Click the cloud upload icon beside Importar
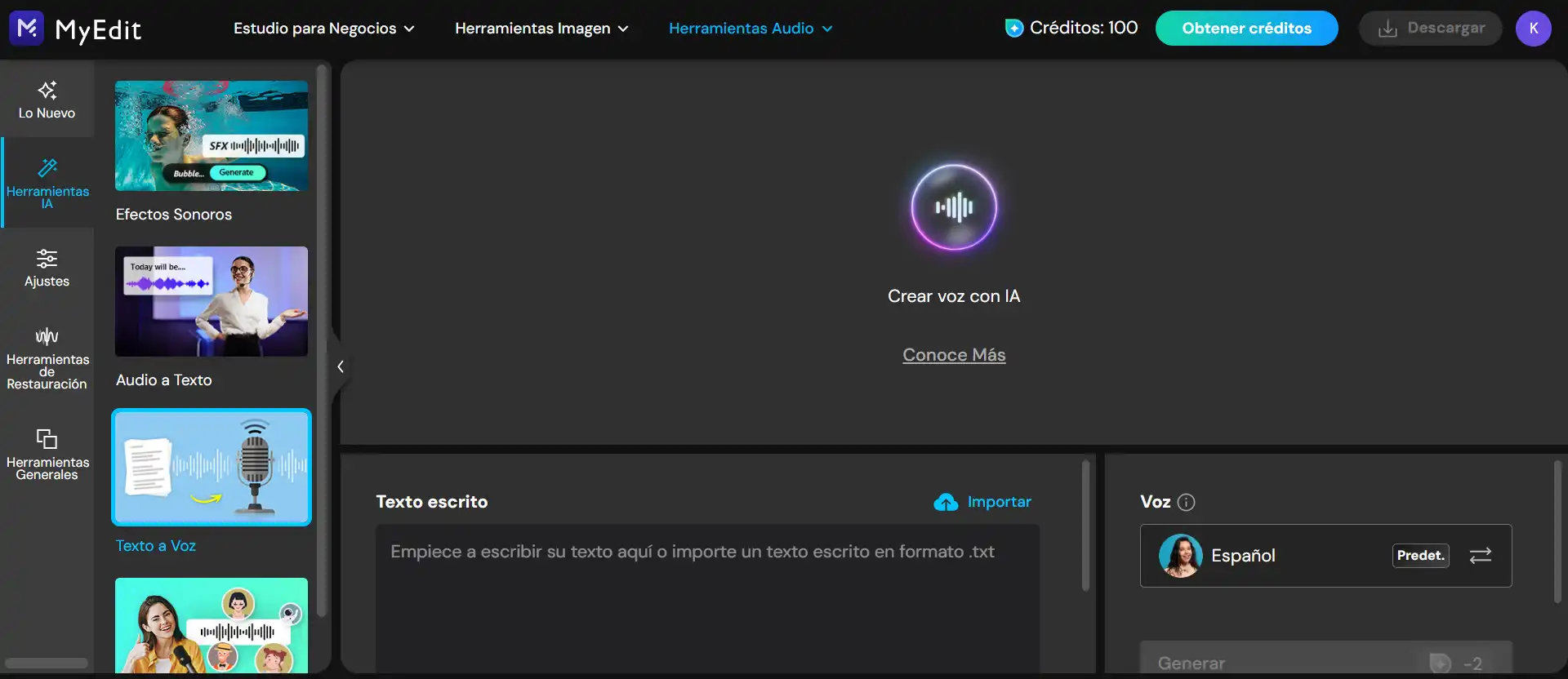The height and width of the screenshot is (679, 1568). coord(946,502)
